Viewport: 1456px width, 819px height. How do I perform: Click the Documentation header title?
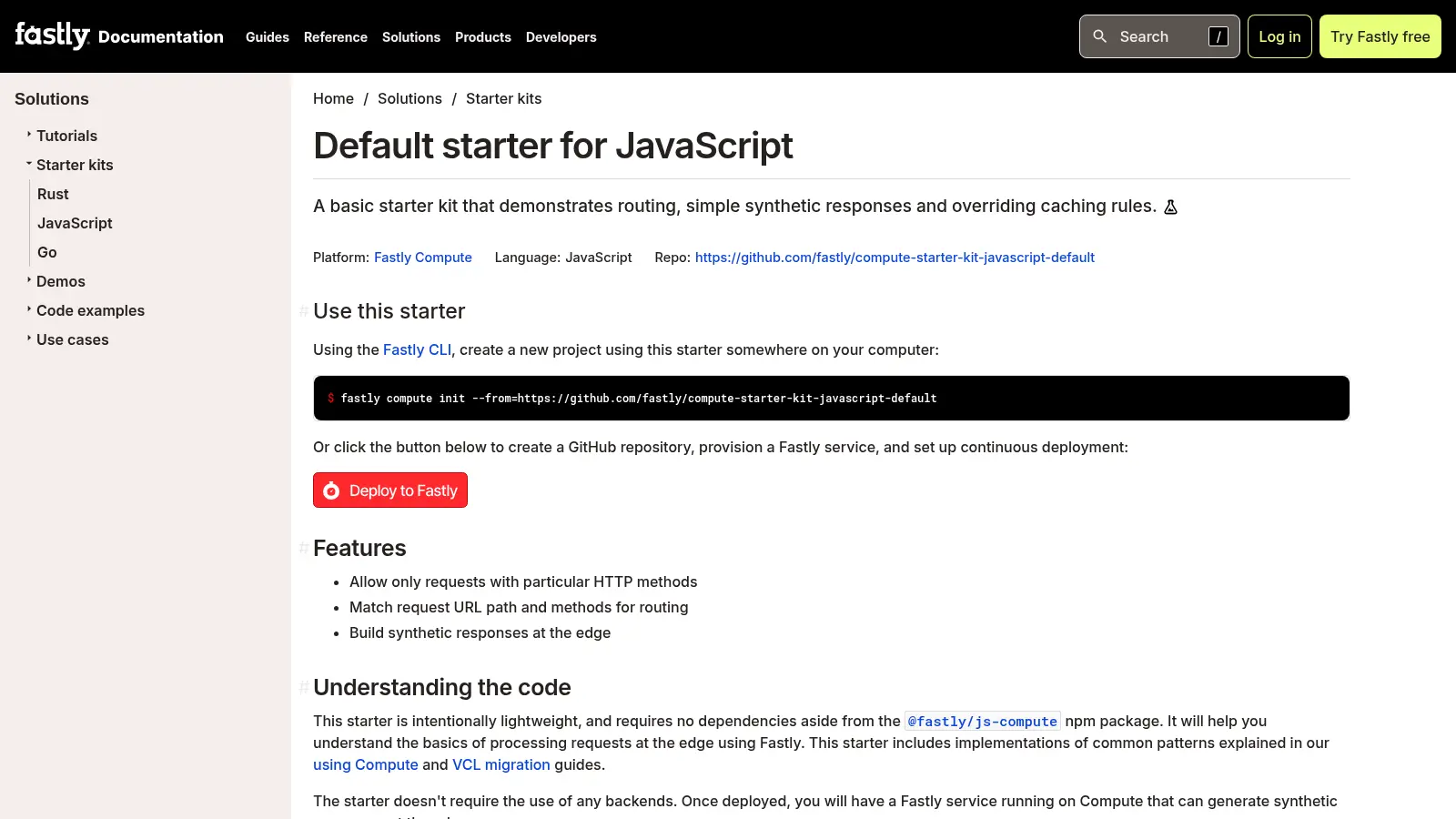[161, 37]
